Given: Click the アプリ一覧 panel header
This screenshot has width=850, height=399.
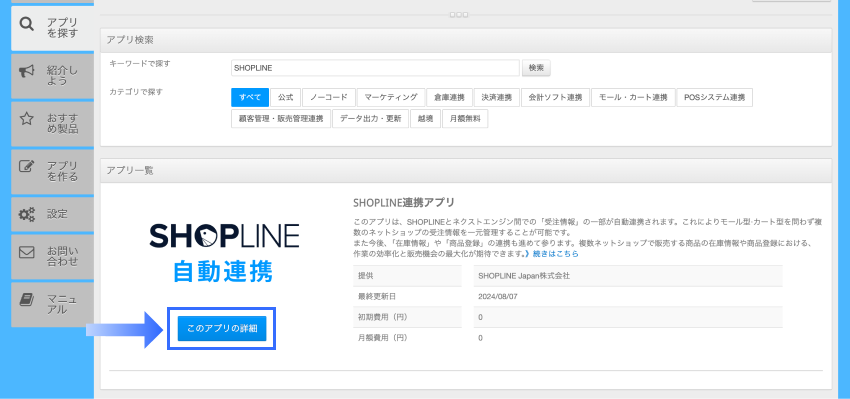Looking at the screenshot, I should pyautogui.click(x=466, y=170).
